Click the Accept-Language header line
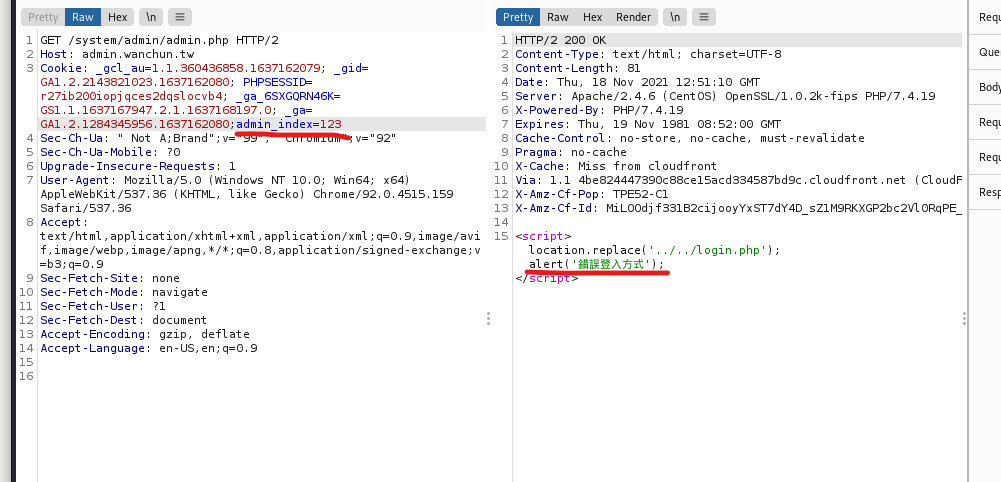The height and width of the screenshot is (482, 1001). [149, 348]
